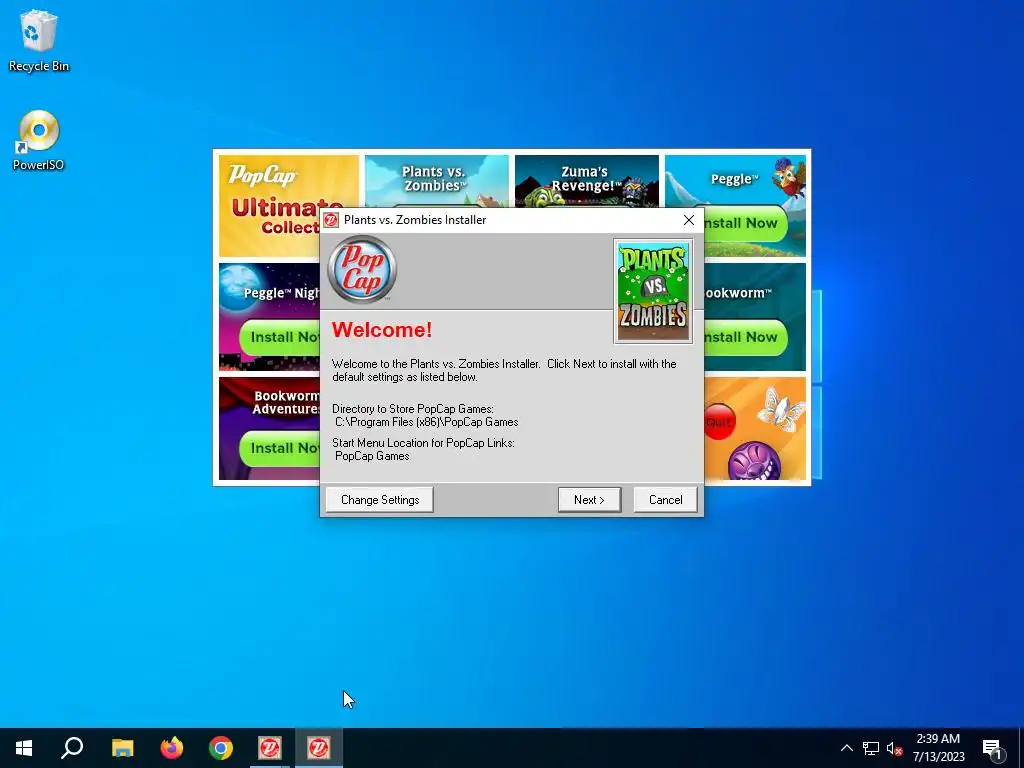Open notification Action Center
Image resolution: width=1024 pixels, height=768 pixels.
tap(992, 748)
